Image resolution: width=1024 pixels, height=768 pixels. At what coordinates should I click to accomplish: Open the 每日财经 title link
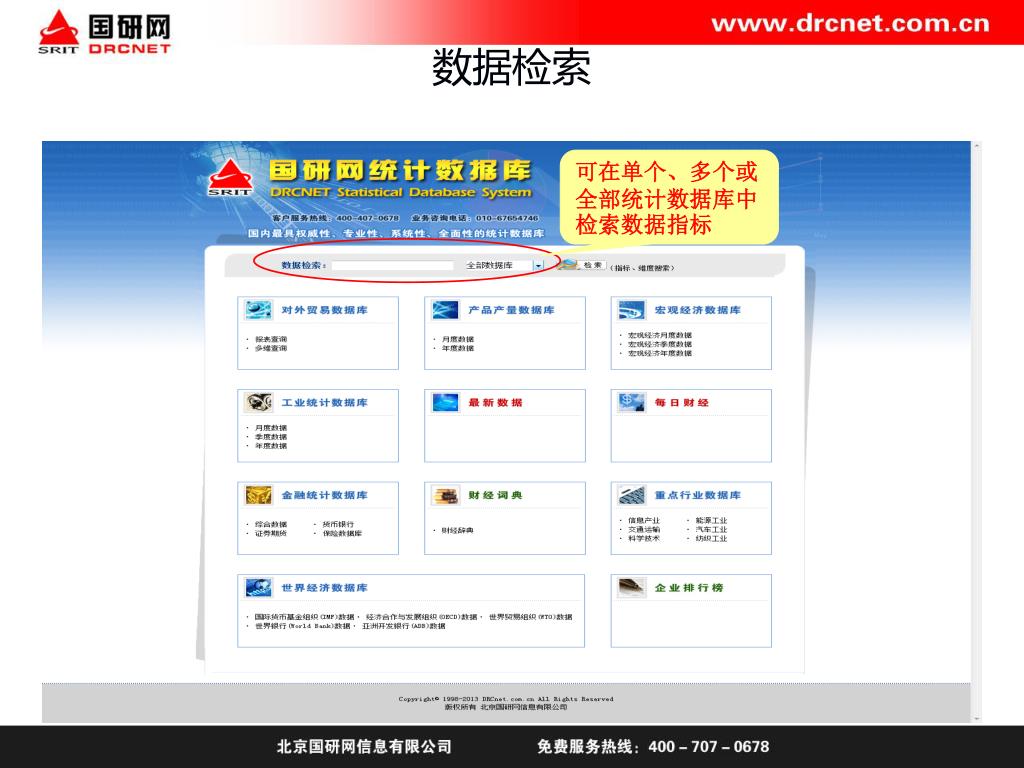pyautogui.click(x=682, y=403)
